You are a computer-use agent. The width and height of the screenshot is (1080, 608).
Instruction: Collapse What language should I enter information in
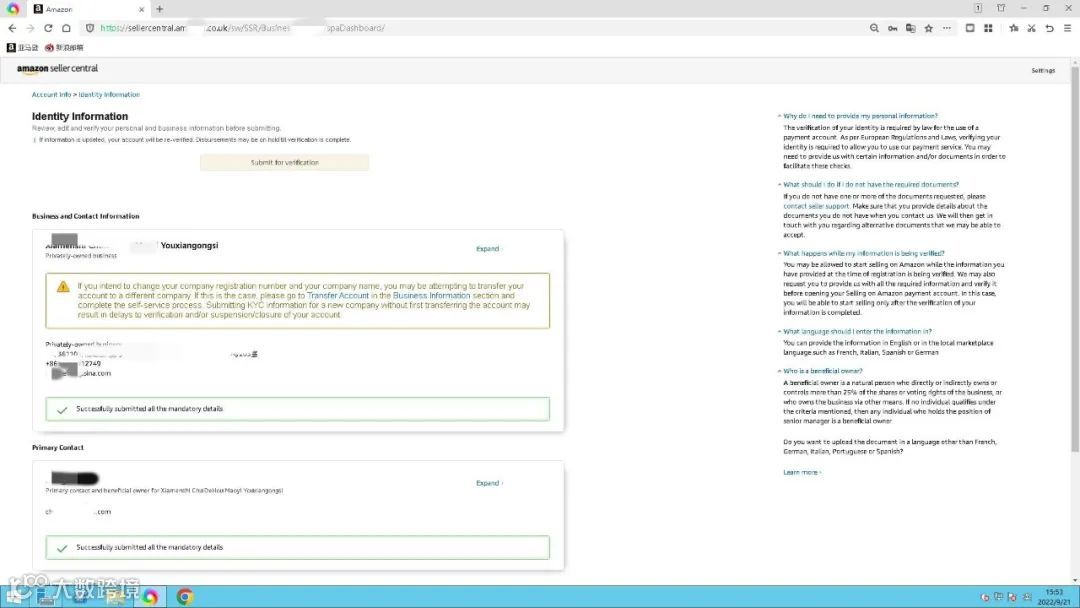click(856, 331)
